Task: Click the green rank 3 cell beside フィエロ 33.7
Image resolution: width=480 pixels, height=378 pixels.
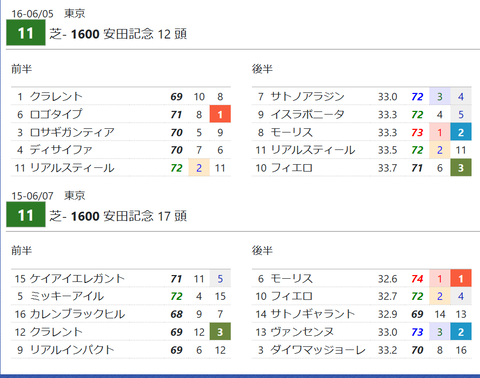Action: (461, 167)
